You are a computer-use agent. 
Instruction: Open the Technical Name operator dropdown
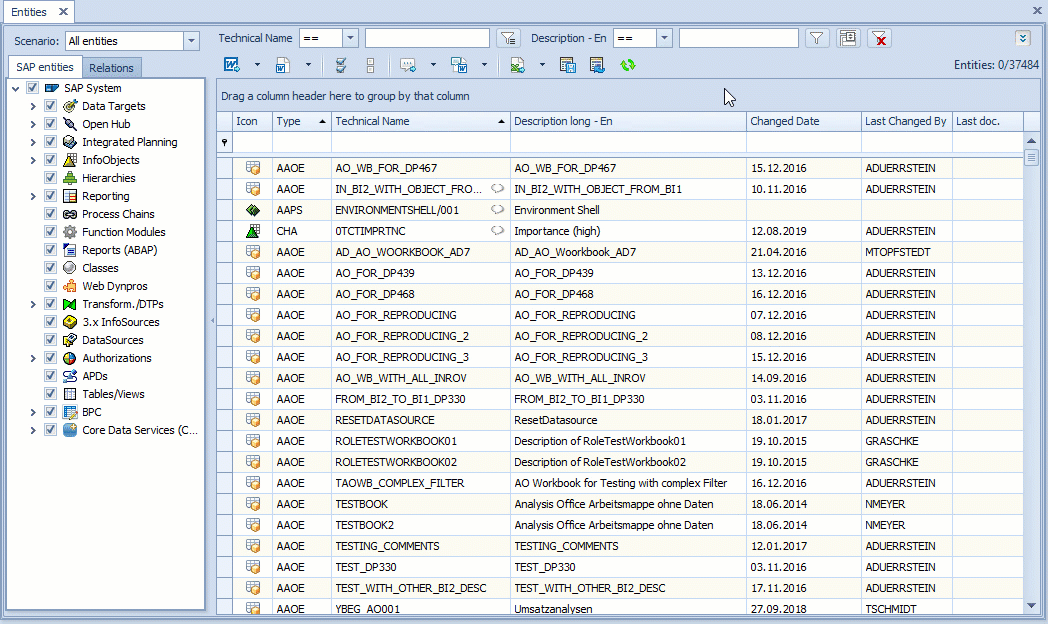click(350, 39)
